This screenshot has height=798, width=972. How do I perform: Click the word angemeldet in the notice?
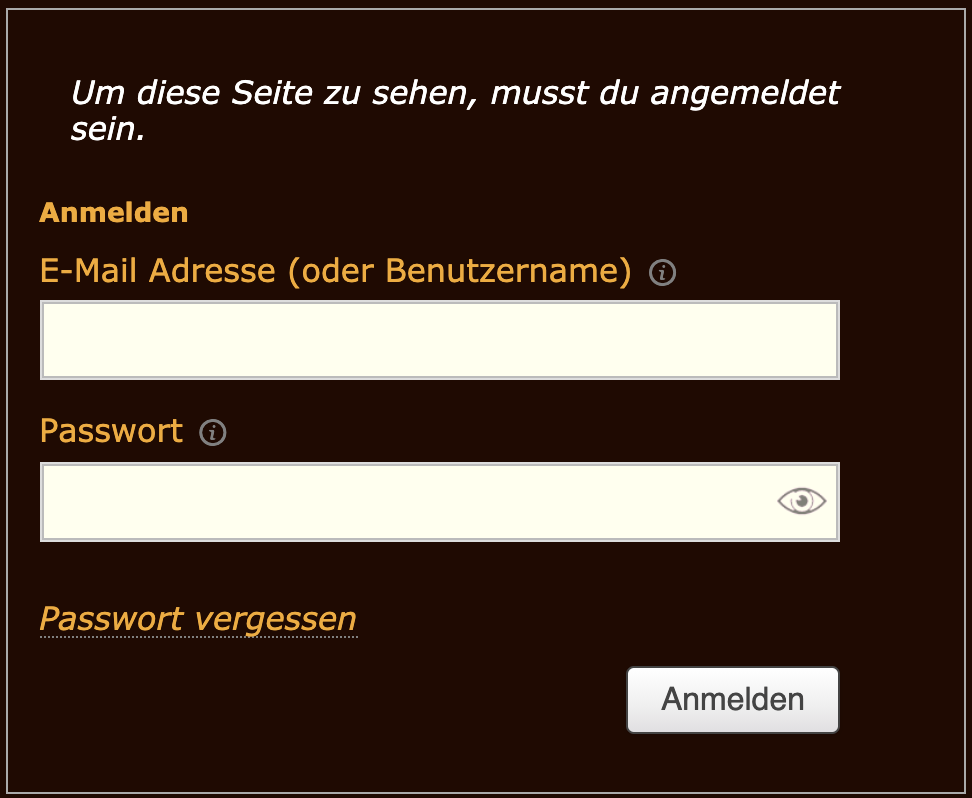click(x=746, y=94)
